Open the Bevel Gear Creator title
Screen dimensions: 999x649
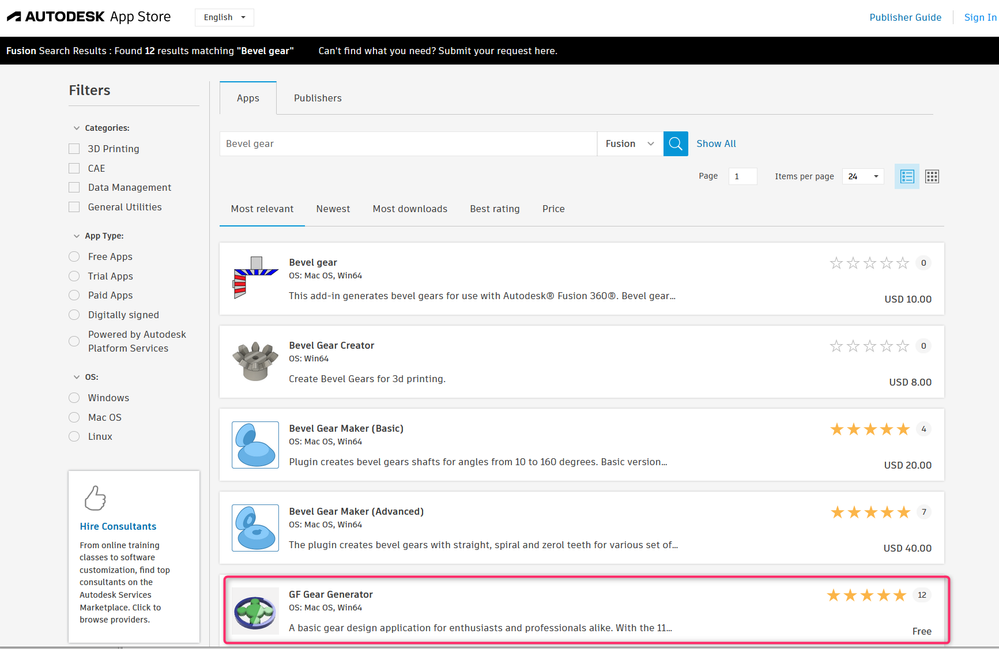331,345
